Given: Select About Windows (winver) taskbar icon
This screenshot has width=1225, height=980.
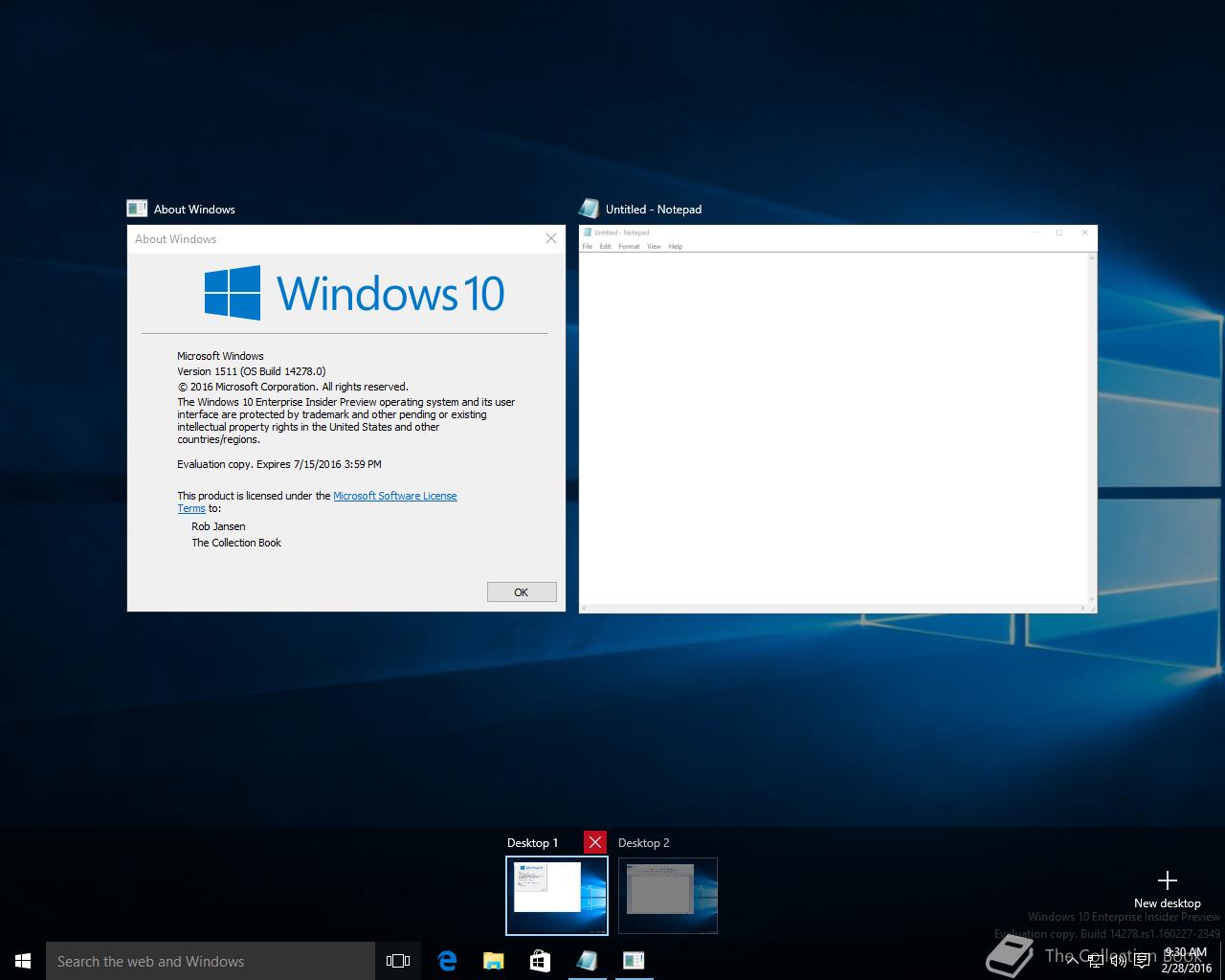Looking at the screenshot, I should pos(634,961).
